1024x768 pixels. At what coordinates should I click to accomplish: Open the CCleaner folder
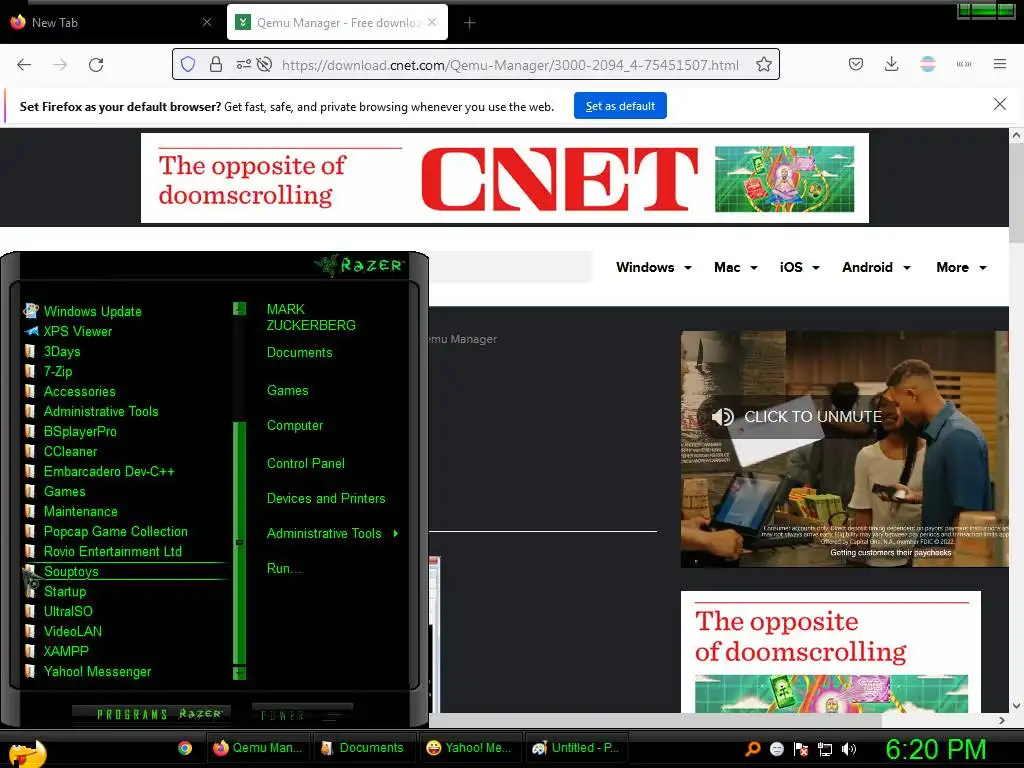click(70, 451)
